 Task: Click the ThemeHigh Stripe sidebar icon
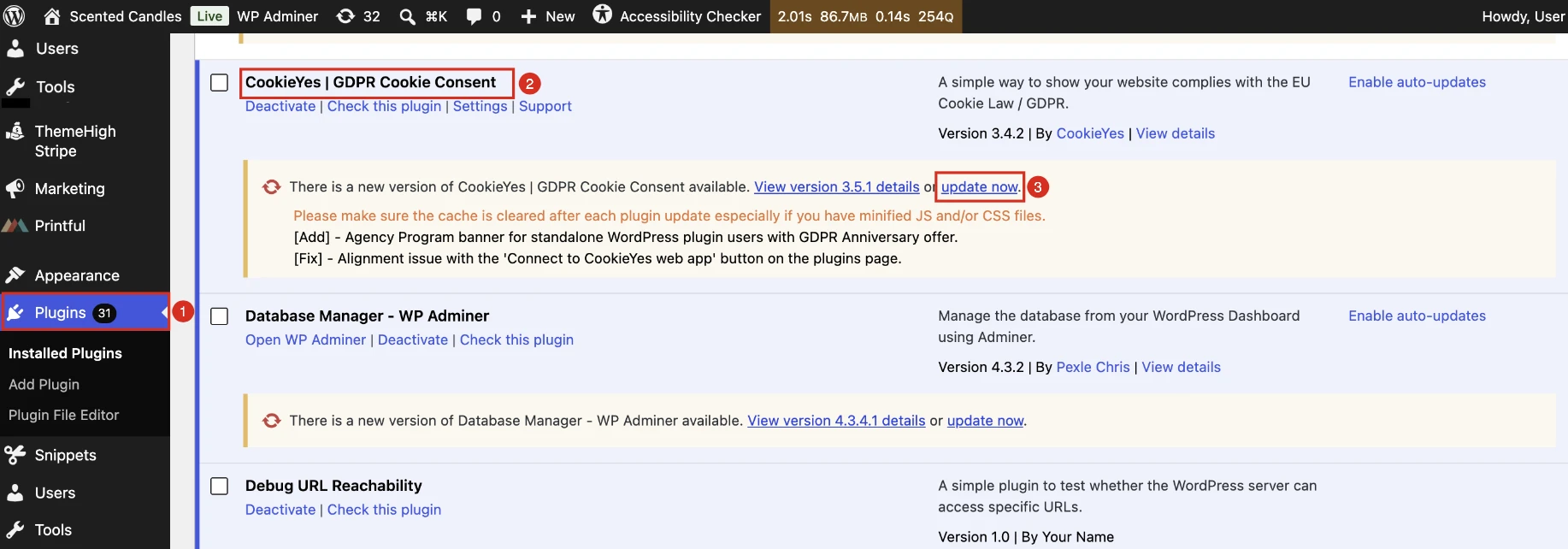15,131
